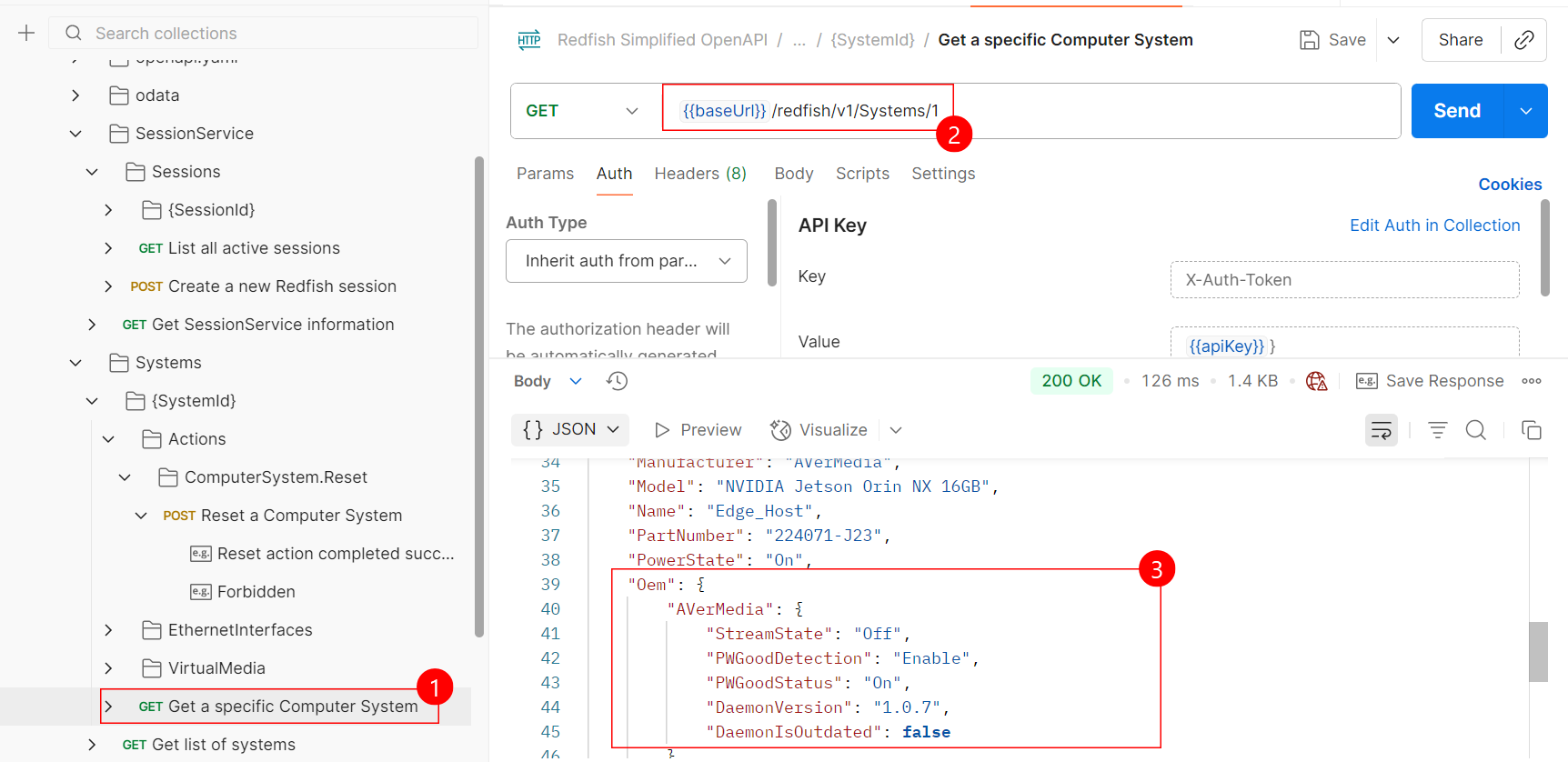Click the plus icon to create new collection
1568x762 pixels.
coord(26,34)
